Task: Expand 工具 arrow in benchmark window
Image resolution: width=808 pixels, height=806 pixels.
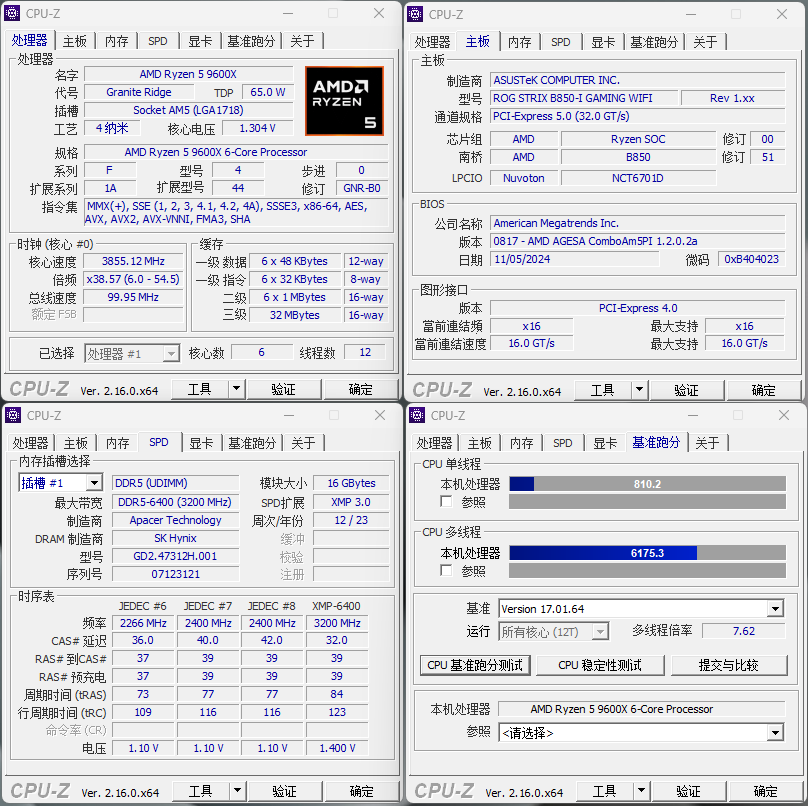Action: pos(642,791)
